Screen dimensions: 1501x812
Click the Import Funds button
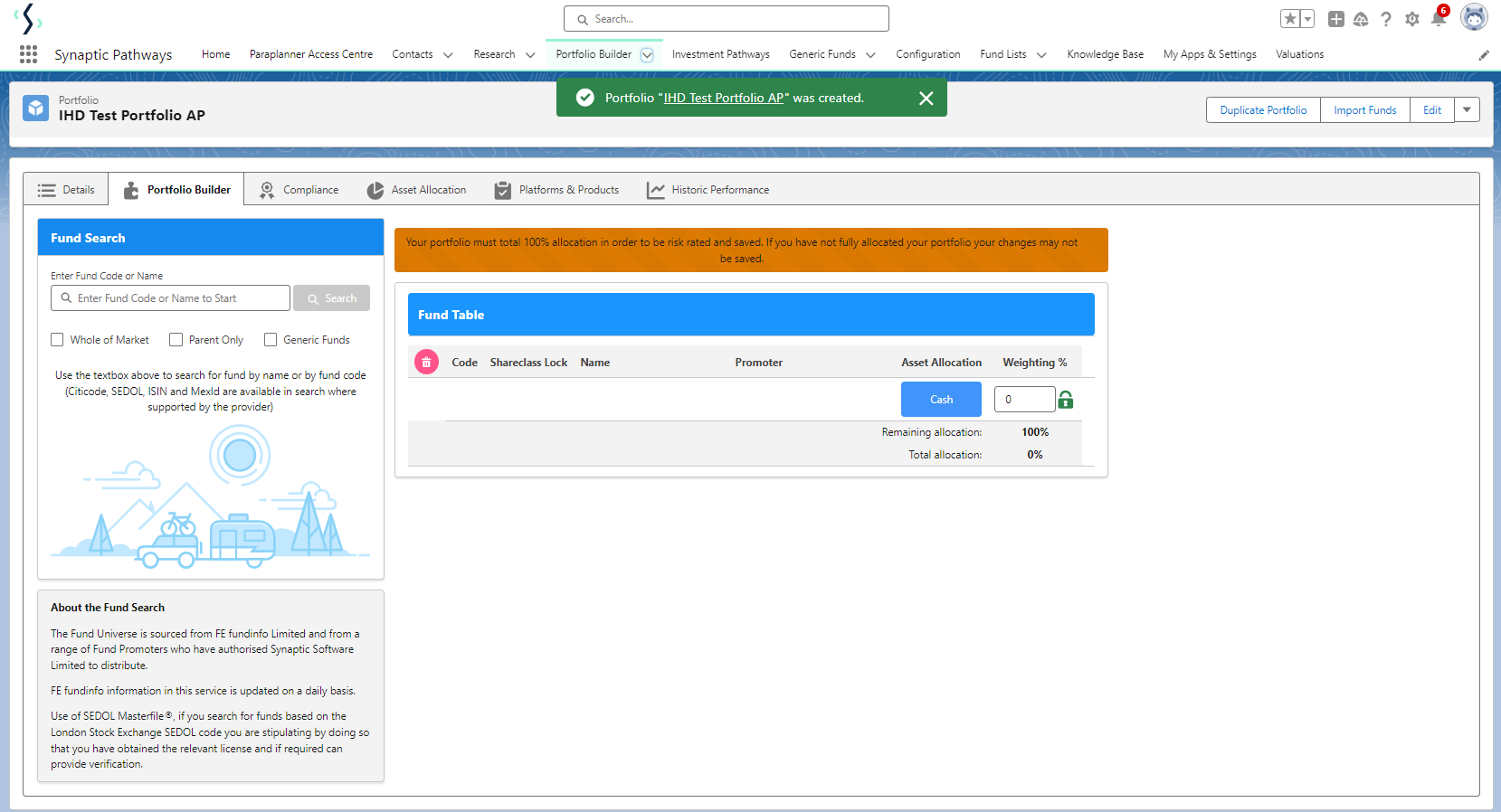point(1365,110)
